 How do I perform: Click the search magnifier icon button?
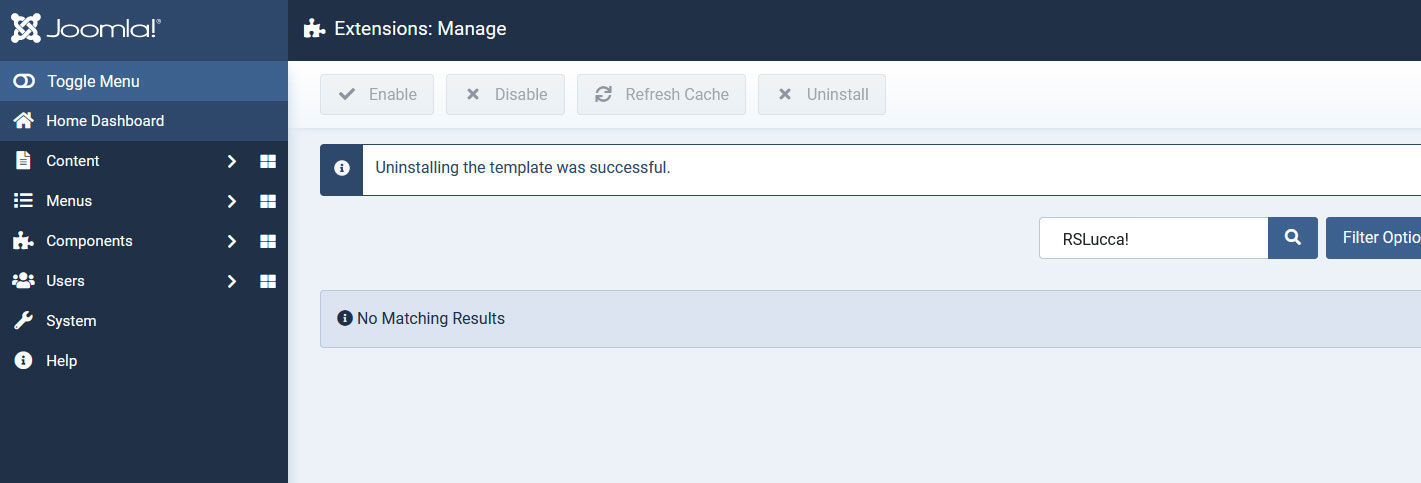[1293, 238]
